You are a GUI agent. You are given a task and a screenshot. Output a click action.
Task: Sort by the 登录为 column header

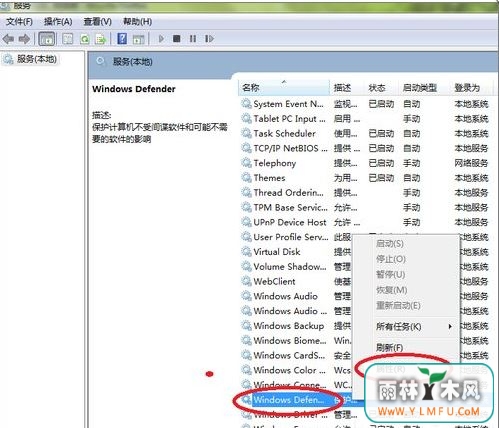pyautogui.click(x=471, y=87)
